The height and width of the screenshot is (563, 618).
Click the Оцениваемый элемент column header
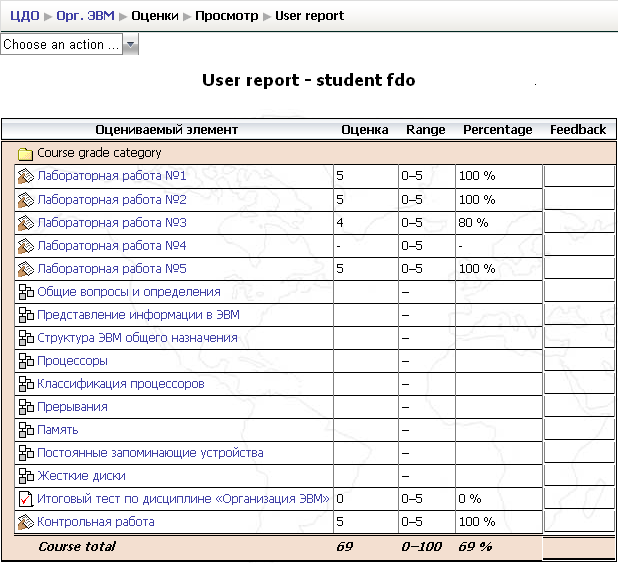click(167, 130)
